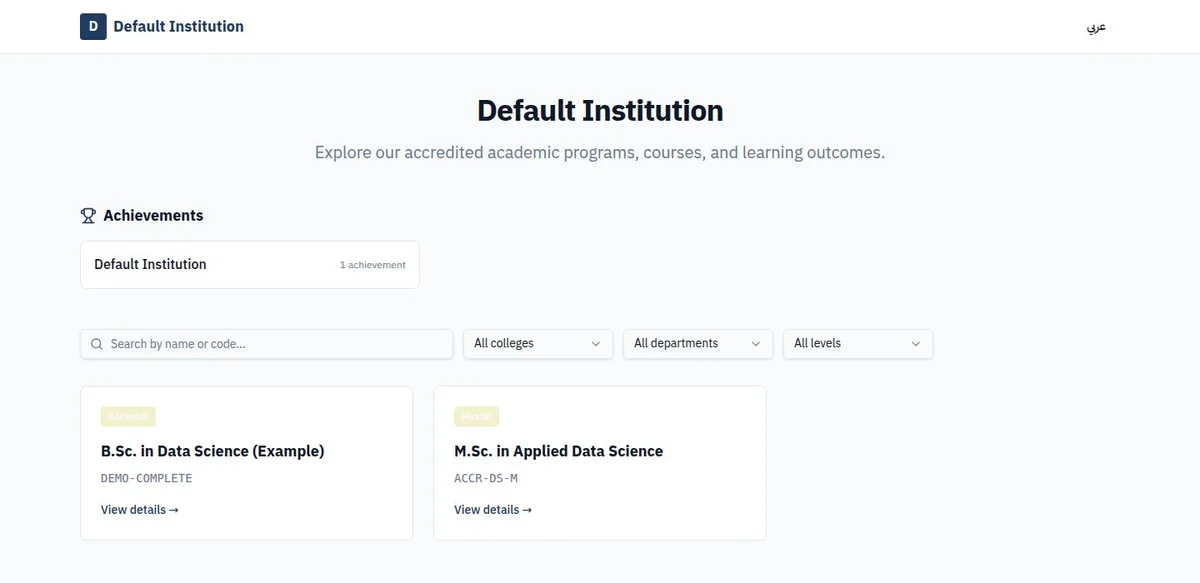Focus the Search by name or code field
The image size is (1200, 583).
click(267, 344)
